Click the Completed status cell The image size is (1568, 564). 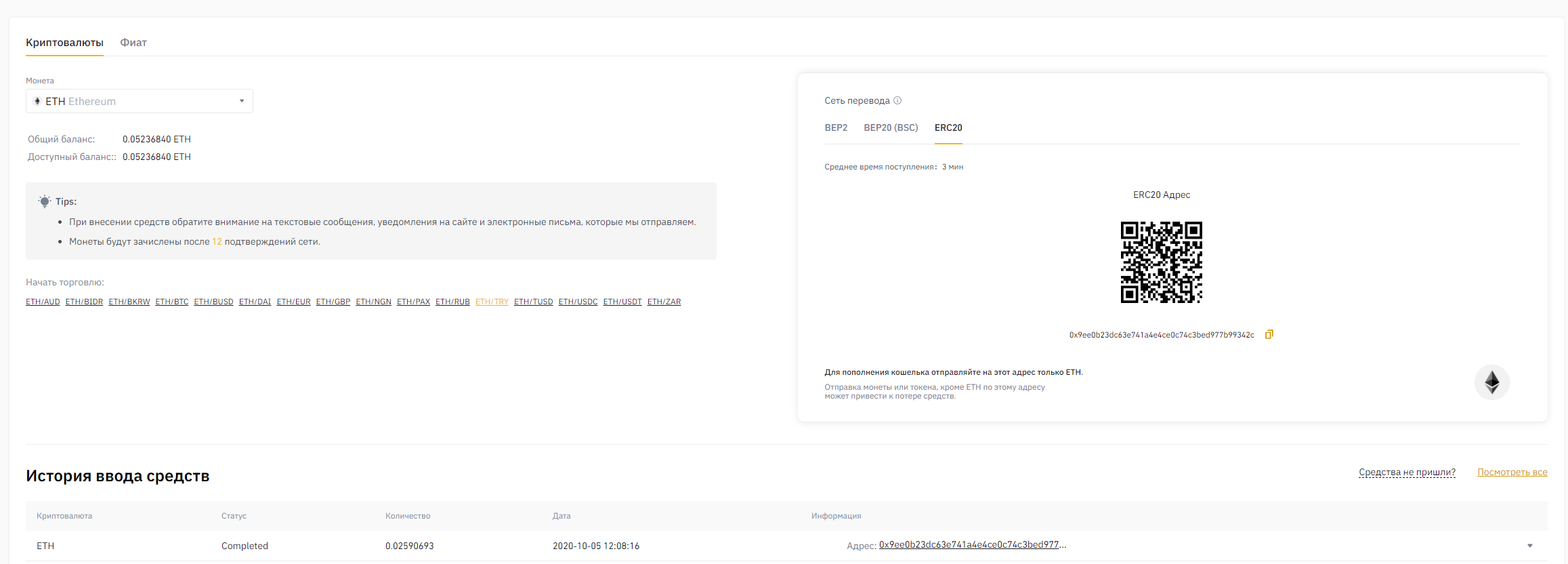click(245, 546)
